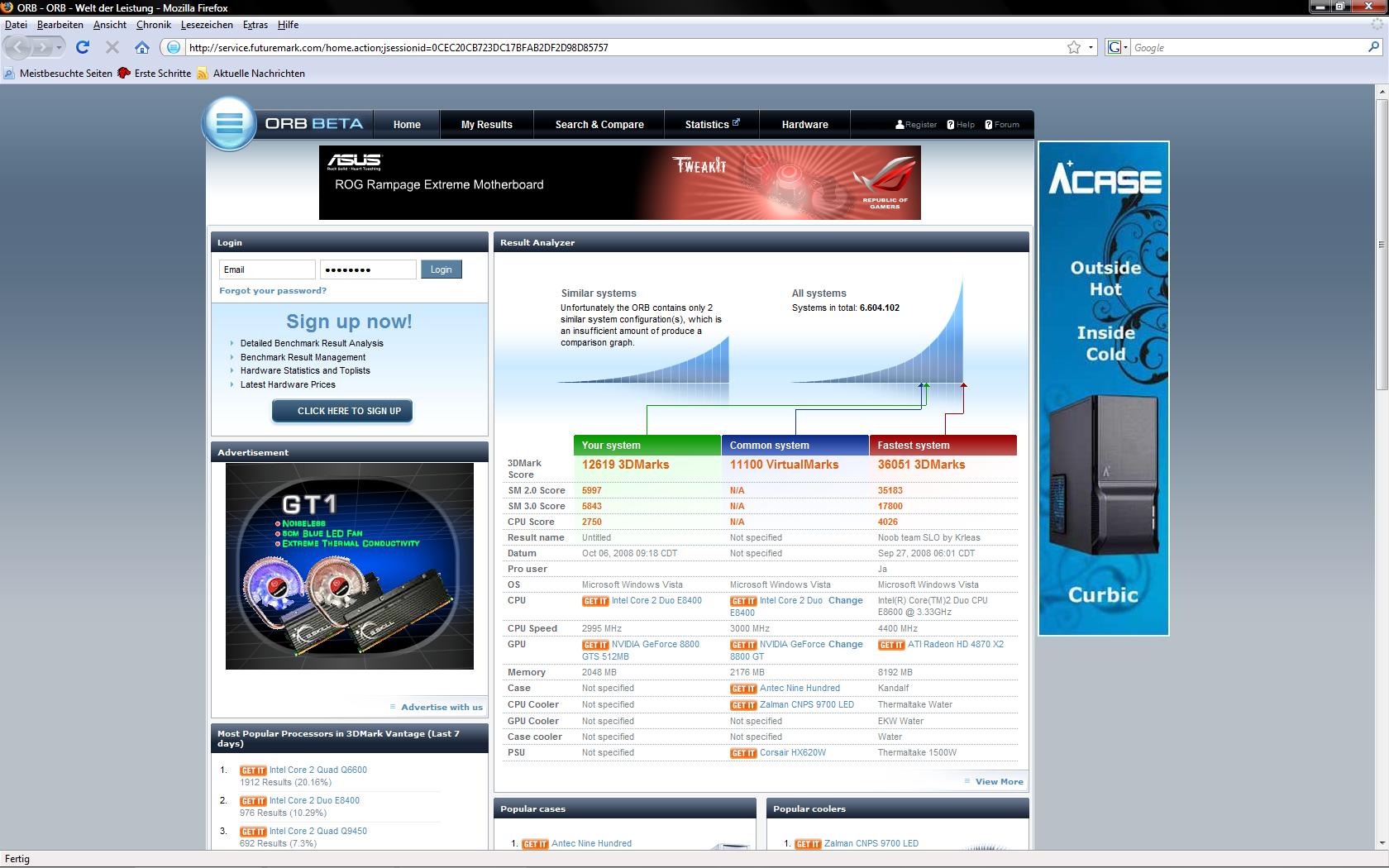Bookmark this page with the star icon
This screenshot has width=1389, height=868.
point(1074,47)
